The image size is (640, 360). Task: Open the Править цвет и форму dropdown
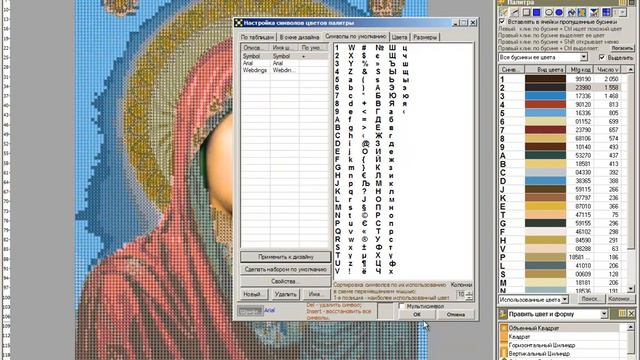point(604,314)
